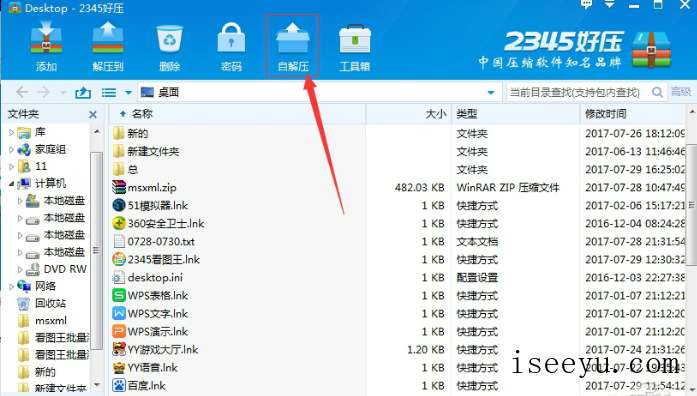Click the WinRAR ZIP 压缩文件 type cell

click(508, 188)
